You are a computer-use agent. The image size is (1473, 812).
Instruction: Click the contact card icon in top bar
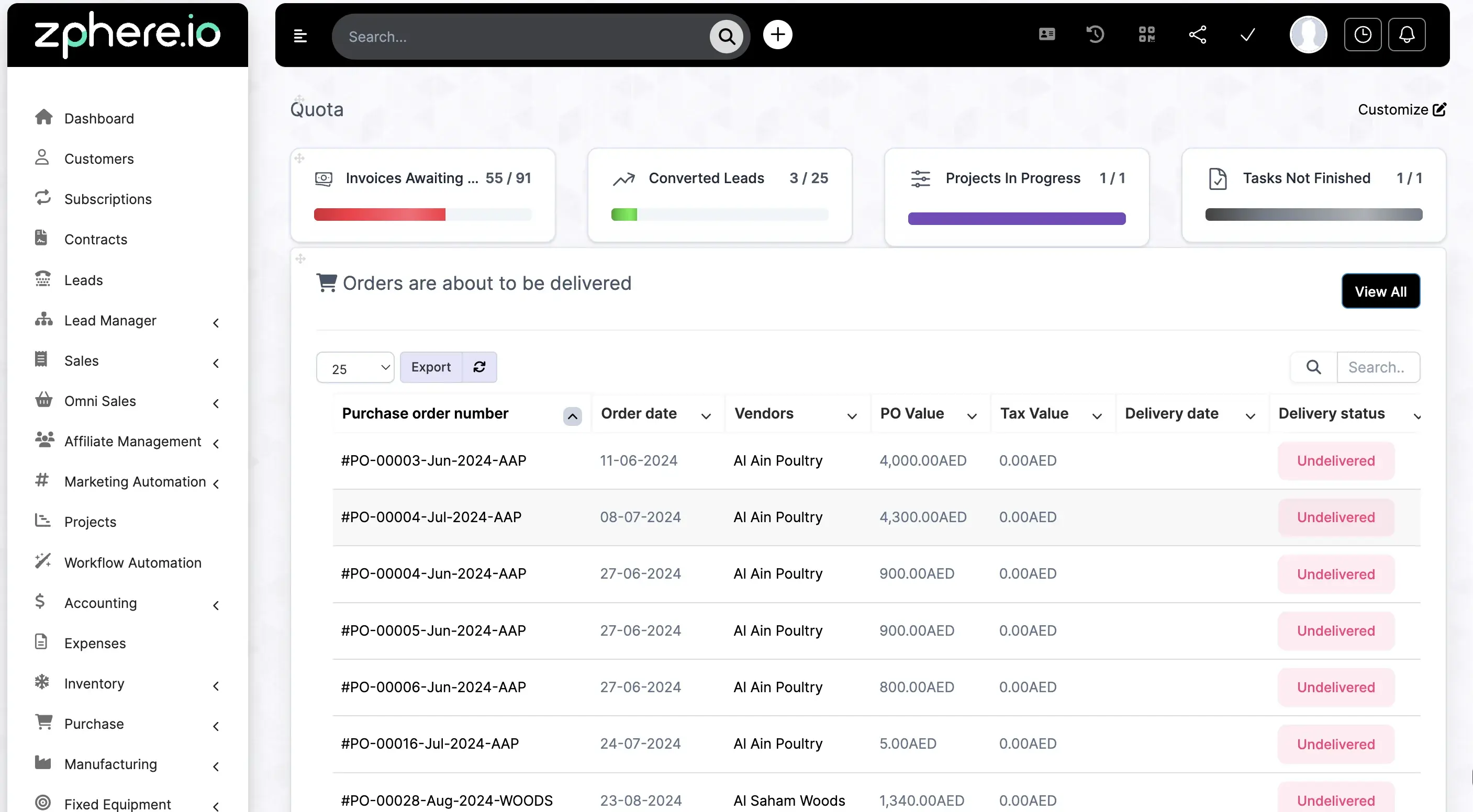point(1046,35)
